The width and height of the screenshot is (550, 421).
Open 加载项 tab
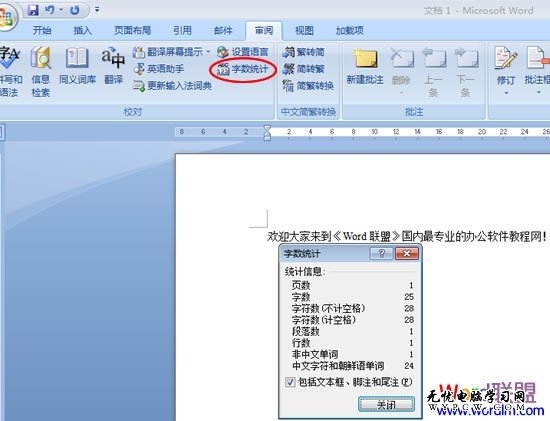[350, 31]
